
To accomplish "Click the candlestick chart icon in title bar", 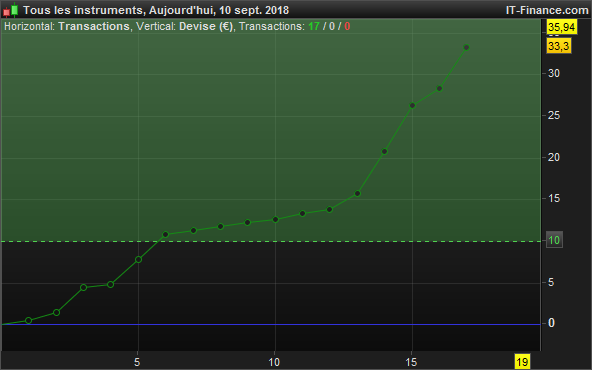I will (x=11, y=10).
